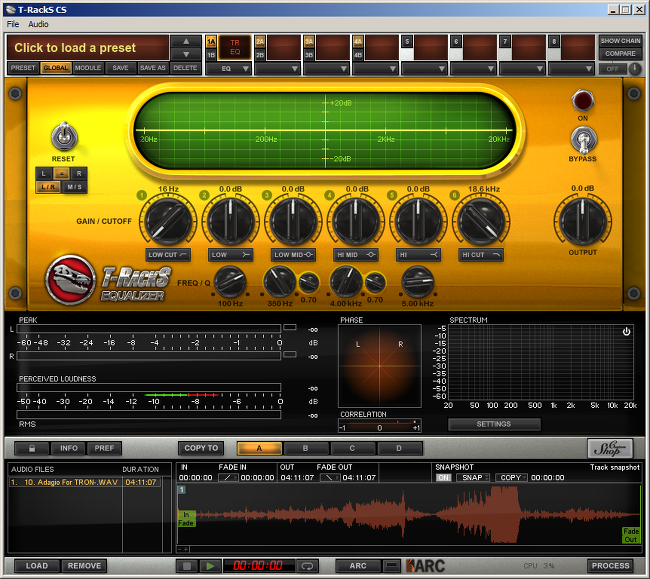Toggle the loop playback button
This screenshot has width=650, height=579.
point(307,566)
